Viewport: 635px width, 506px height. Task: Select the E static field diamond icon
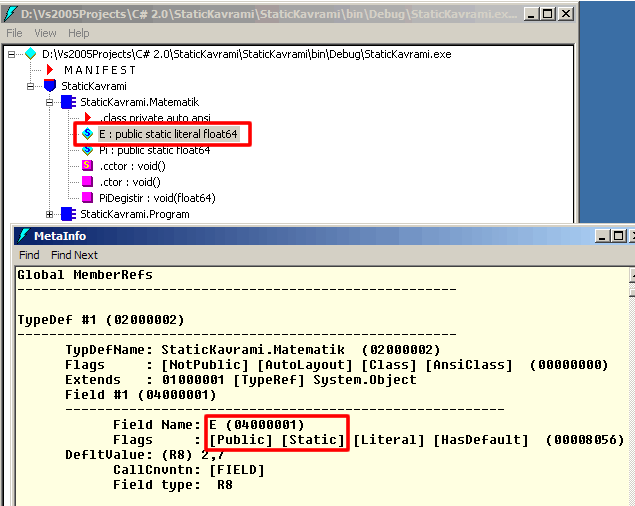click(x=87, y=133)
